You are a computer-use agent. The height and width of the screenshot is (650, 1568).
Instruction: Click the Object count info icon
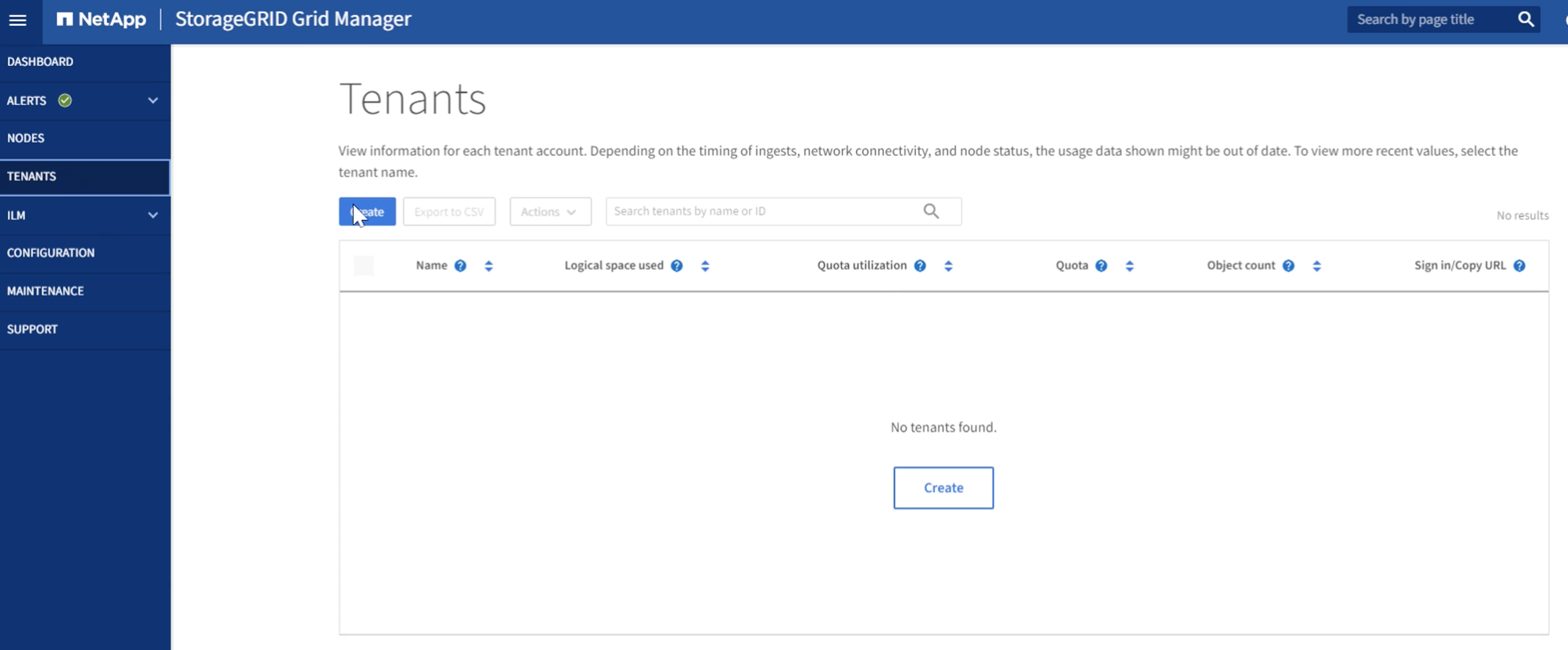point(1289,265)
